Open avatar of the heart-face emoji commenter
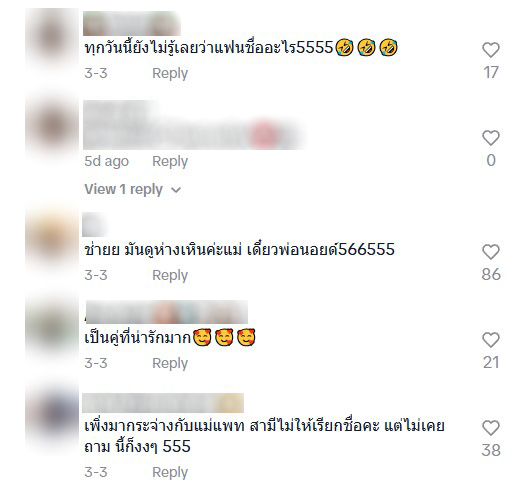The height and width of the screenshot is (490, 530). click(x=52, y=327)
